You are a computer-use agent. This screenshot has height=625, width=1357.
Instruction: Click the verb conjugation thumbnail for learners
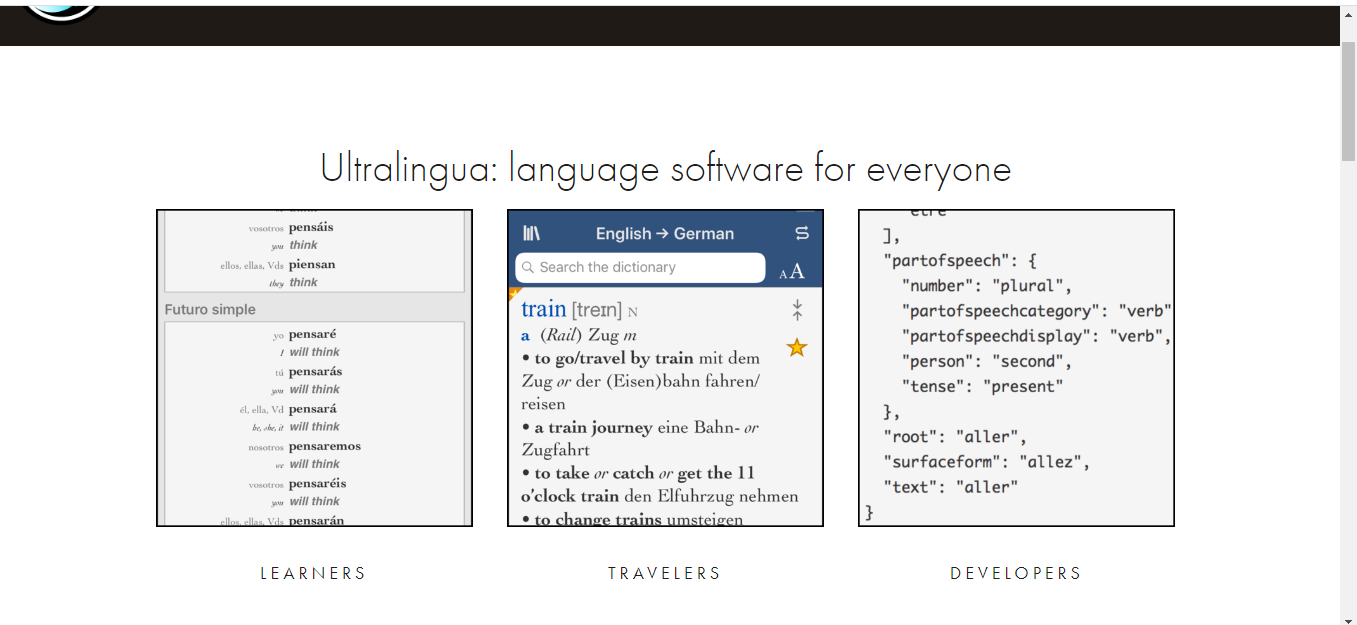pos(314,368)
